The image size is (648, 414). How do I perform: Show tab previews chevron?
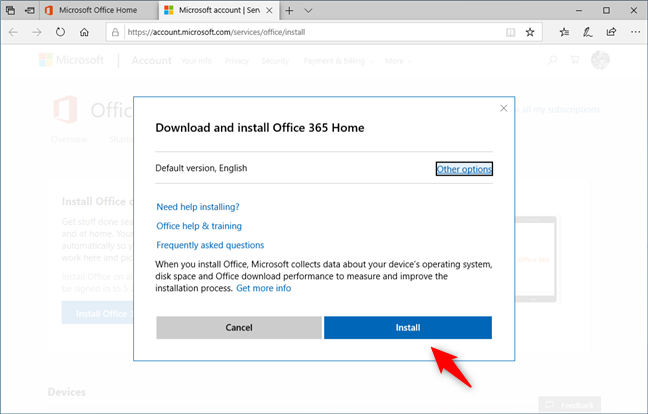[x=308, y=11]
